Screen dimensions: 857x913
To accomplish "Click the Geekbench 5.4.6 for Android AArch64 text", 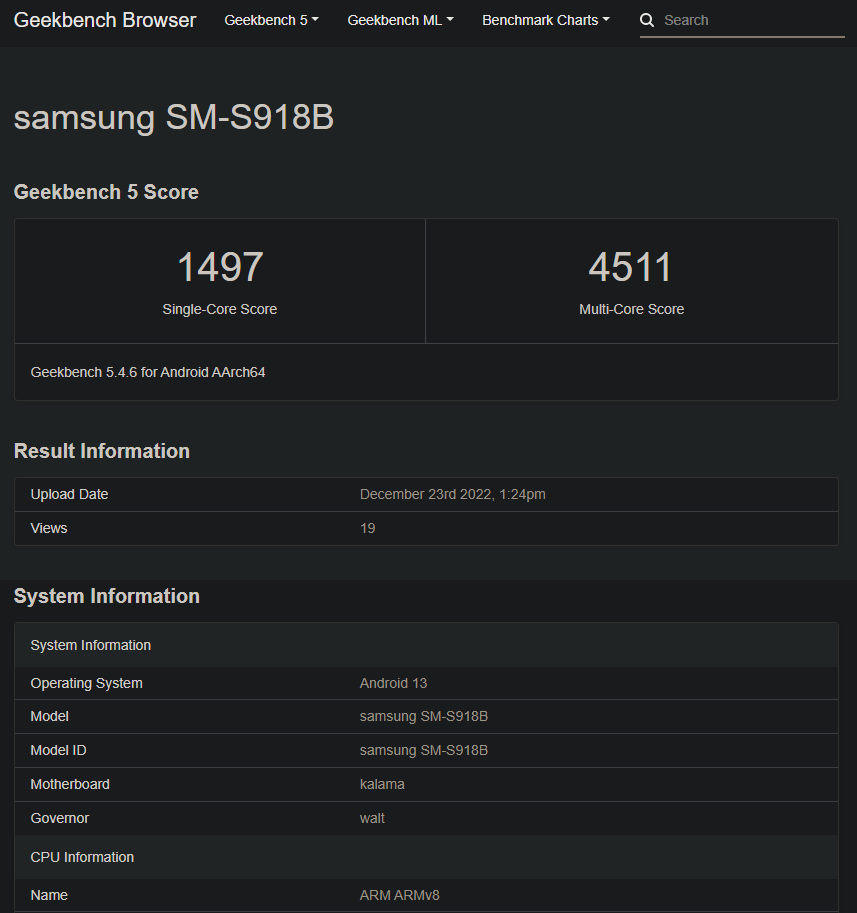I will point(147,371).
